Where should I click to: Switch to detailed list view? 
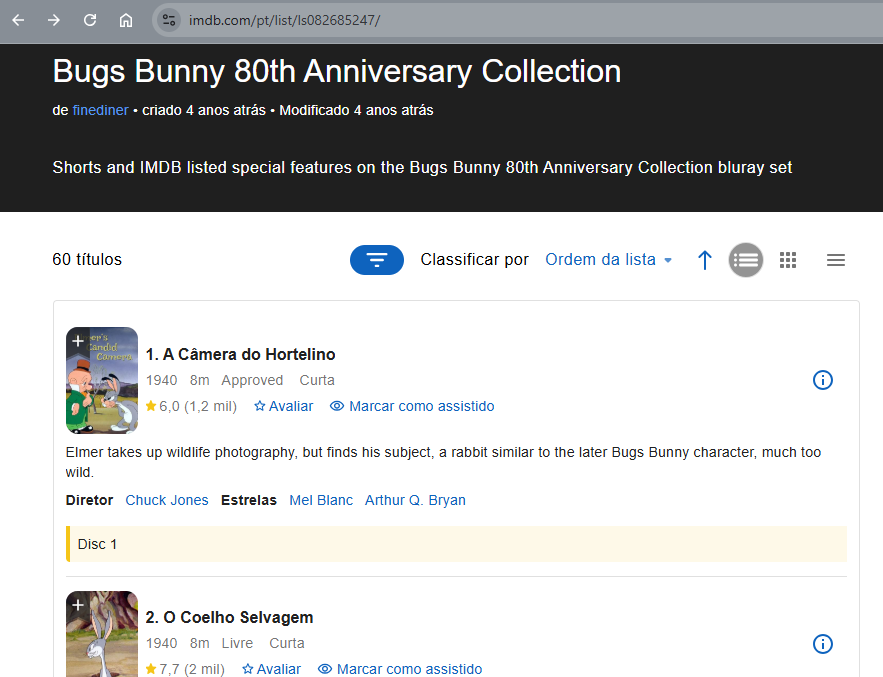tap(746, 260)
